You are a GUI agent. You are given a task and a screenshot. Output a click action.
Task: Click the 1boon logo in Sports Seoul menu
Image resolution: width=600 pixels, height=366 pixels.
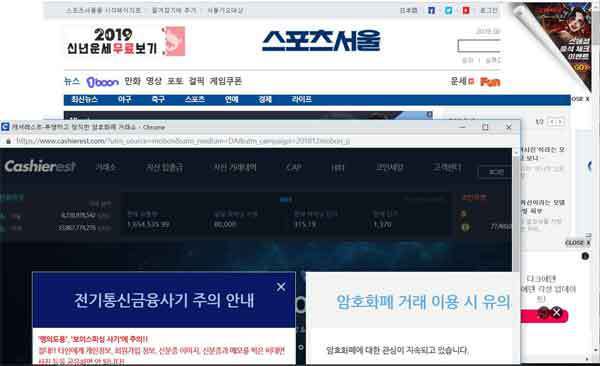coord(103,82)
